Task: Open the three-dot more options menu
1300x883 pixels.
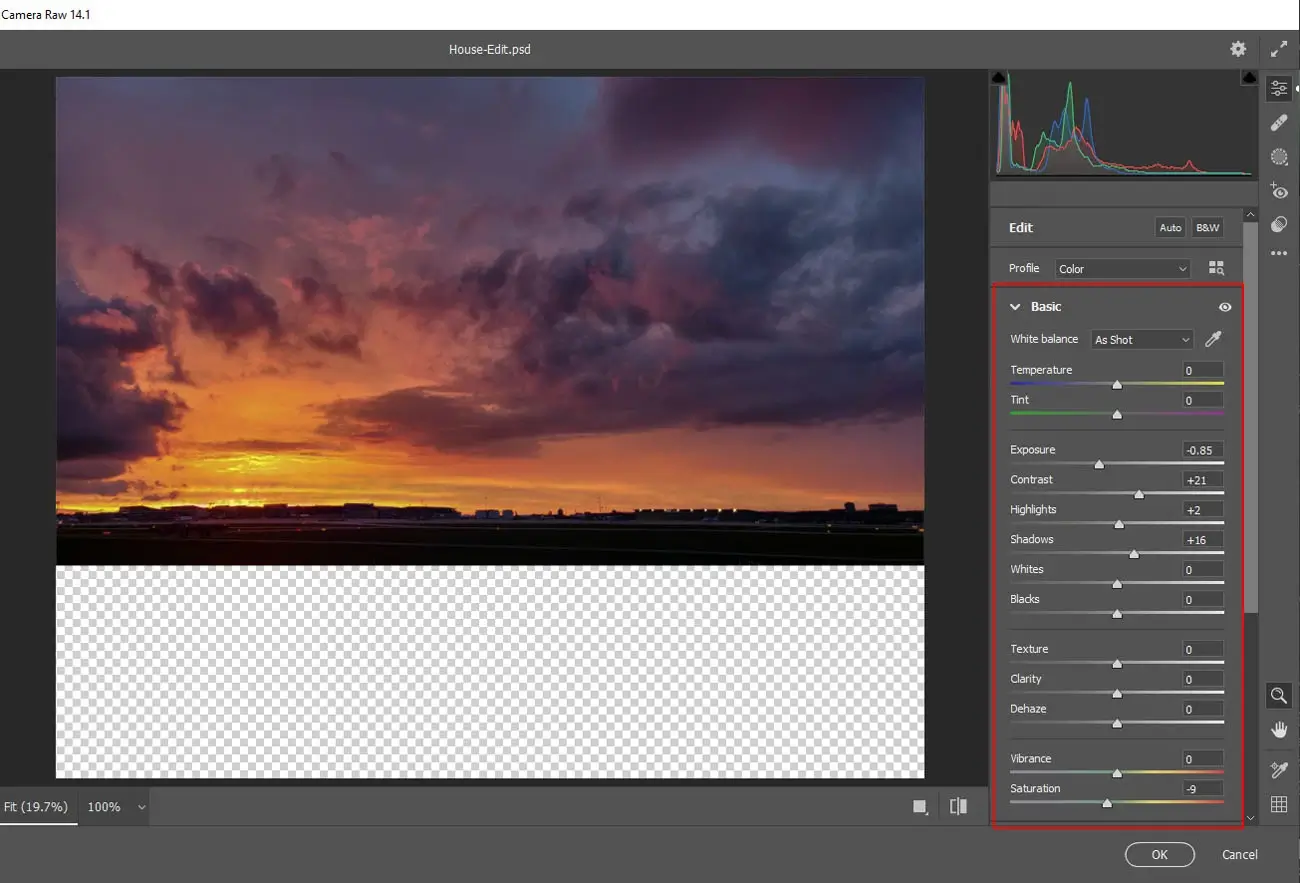Action: (1279, 253)
